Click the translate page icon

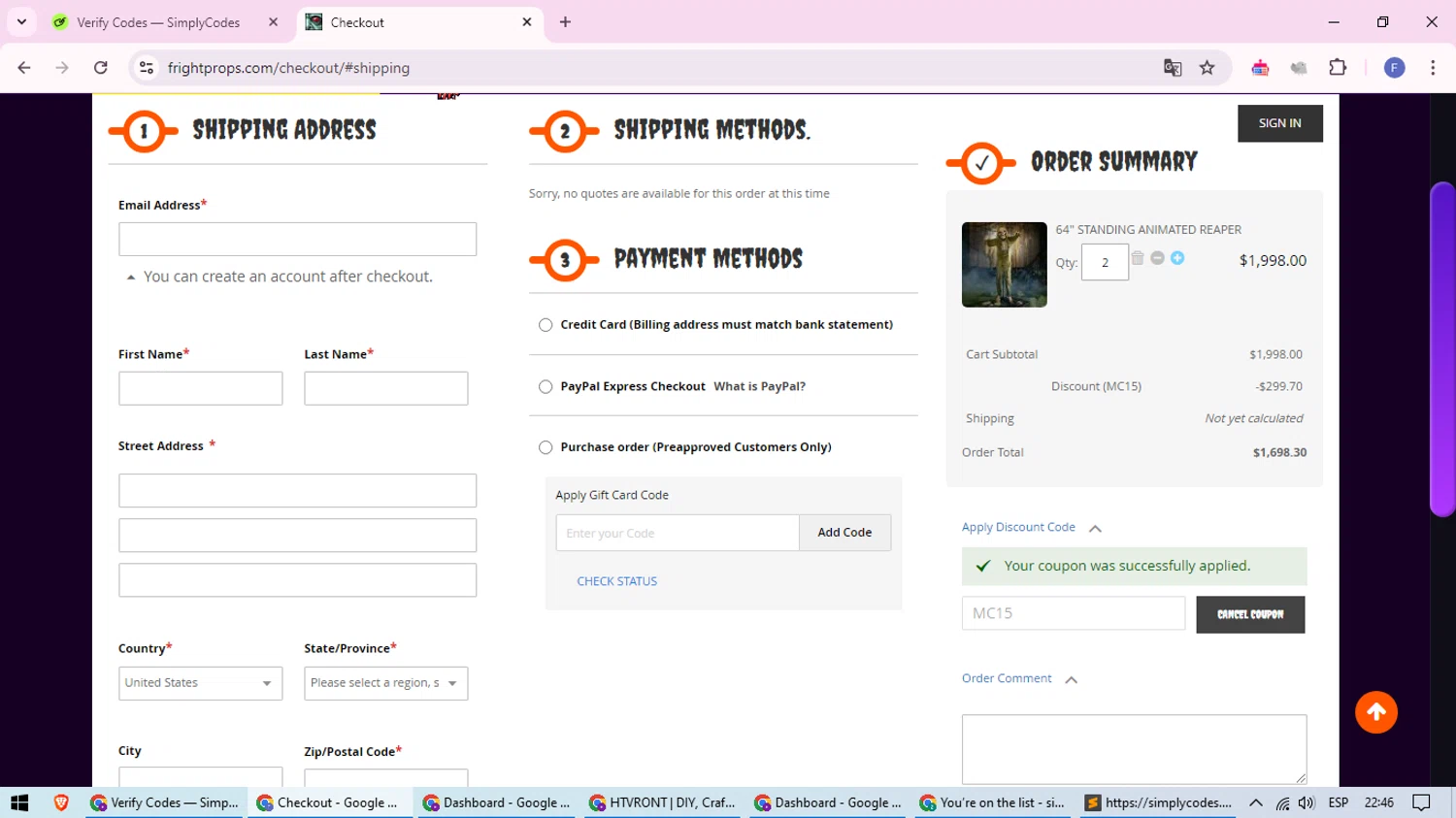coord(1173,68)
